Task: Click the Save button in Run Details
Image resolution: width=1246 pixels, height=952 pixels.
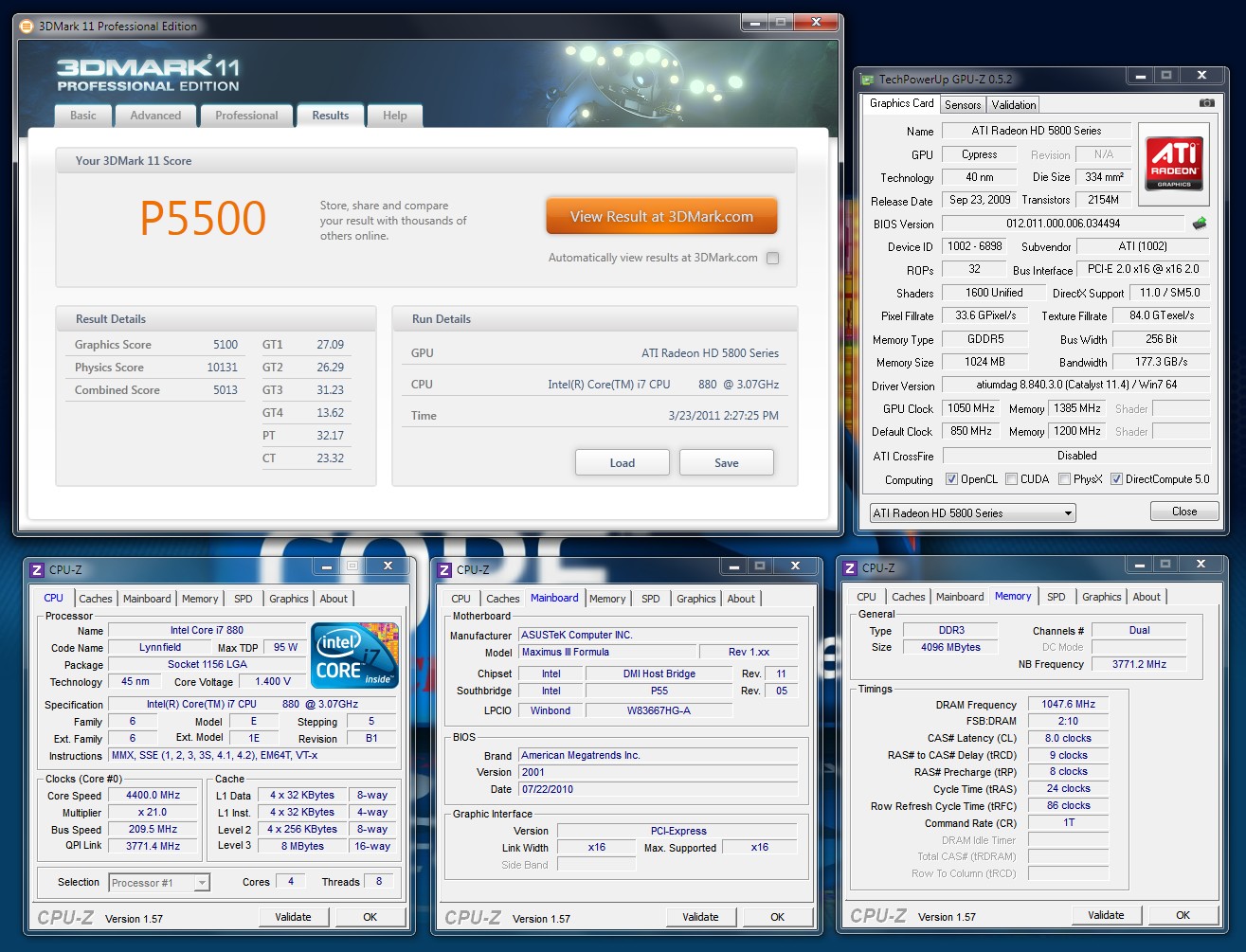Action: click(x=727, y=463)
